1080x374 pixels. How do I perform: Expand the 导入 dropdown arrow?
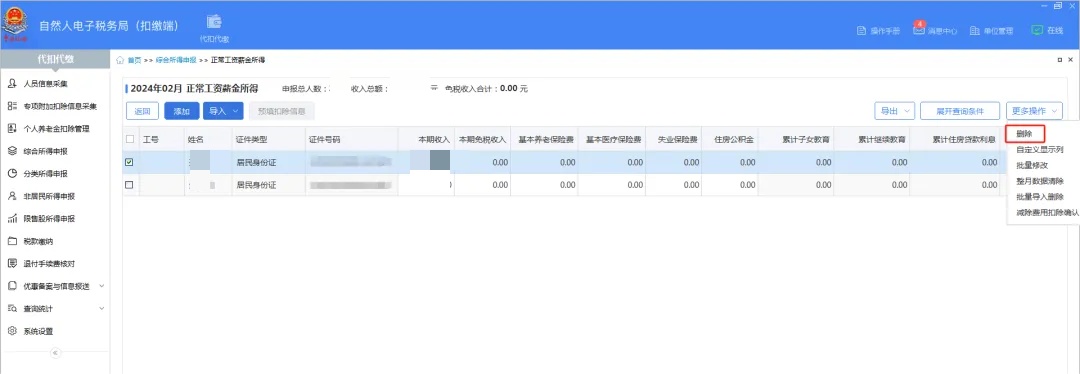point(236,111)
